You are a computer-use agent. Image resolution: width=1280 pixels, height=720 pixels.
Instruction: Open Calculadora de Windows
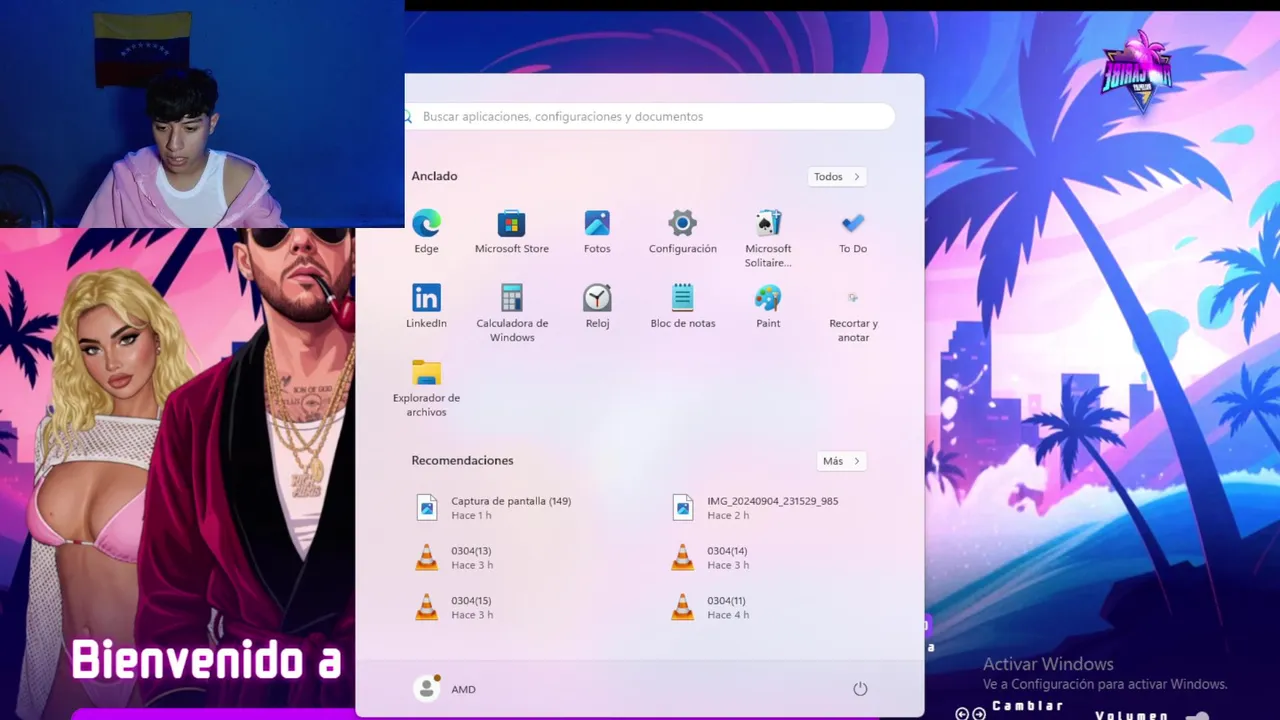coord(512,313)
